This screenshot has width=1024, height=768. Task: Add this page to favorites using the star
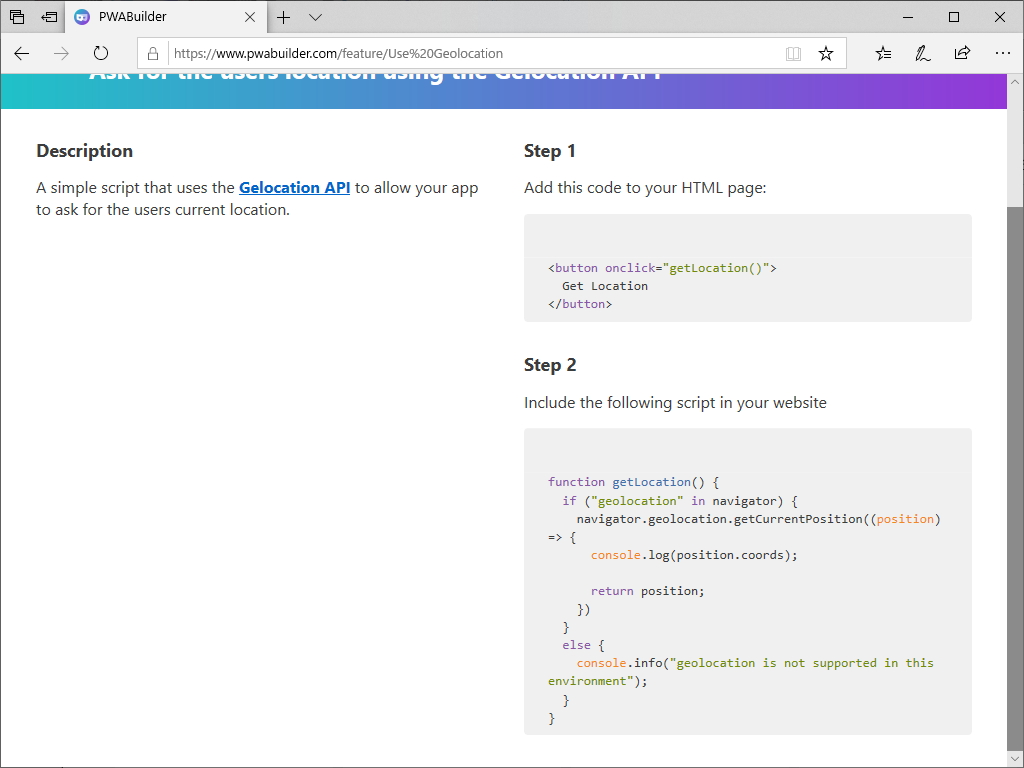point(826,54)
